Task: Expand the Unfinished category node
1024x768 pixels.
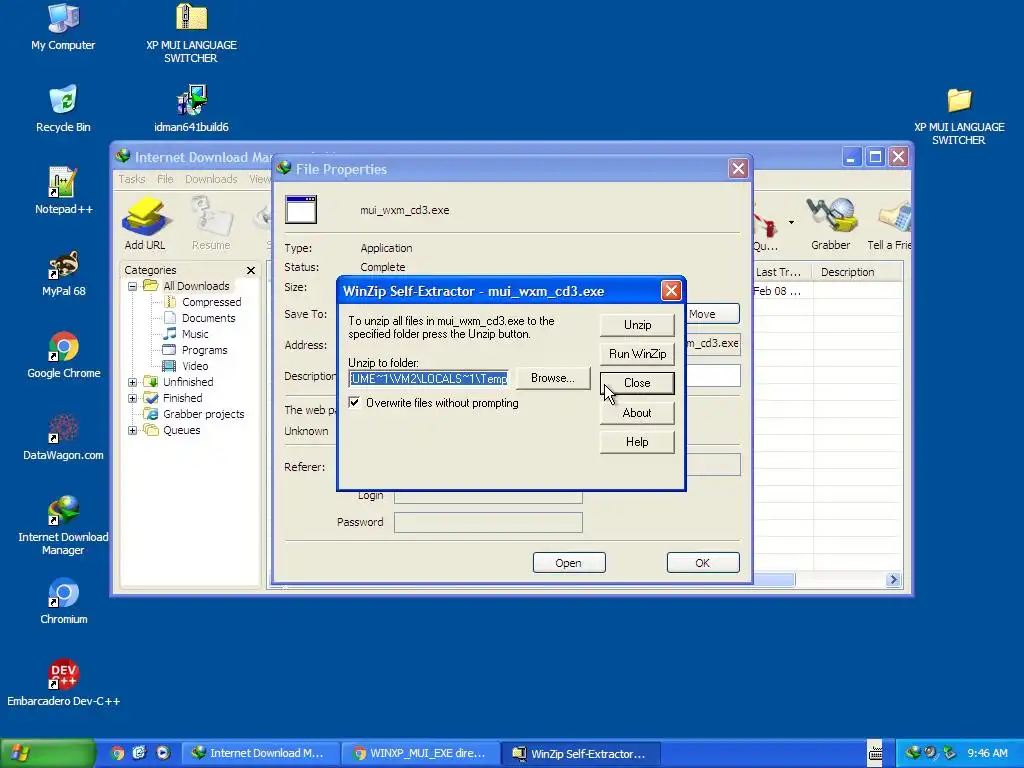Action: 133,382
